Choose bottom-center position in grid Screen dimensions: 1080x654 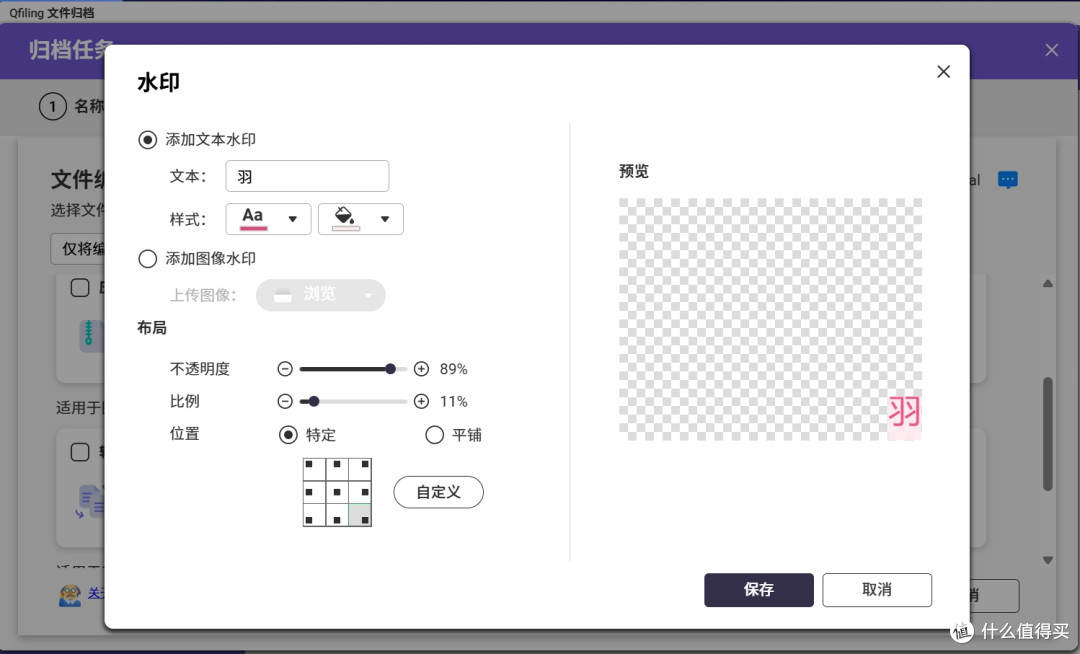[x=337, y=515]
